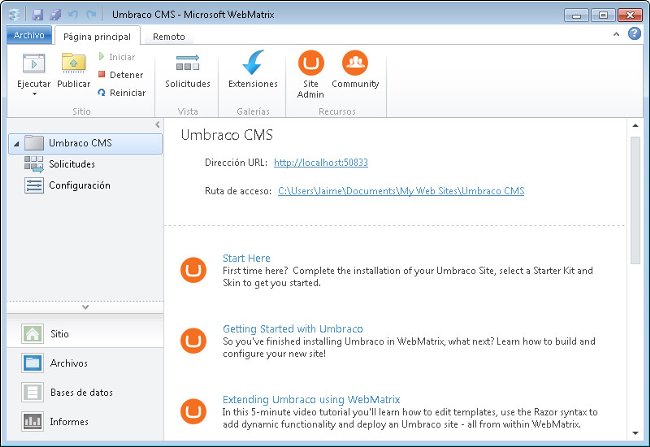Expand workspace selector chevron
The width and height of the screenshot is (650, 447).
(85, 307)
